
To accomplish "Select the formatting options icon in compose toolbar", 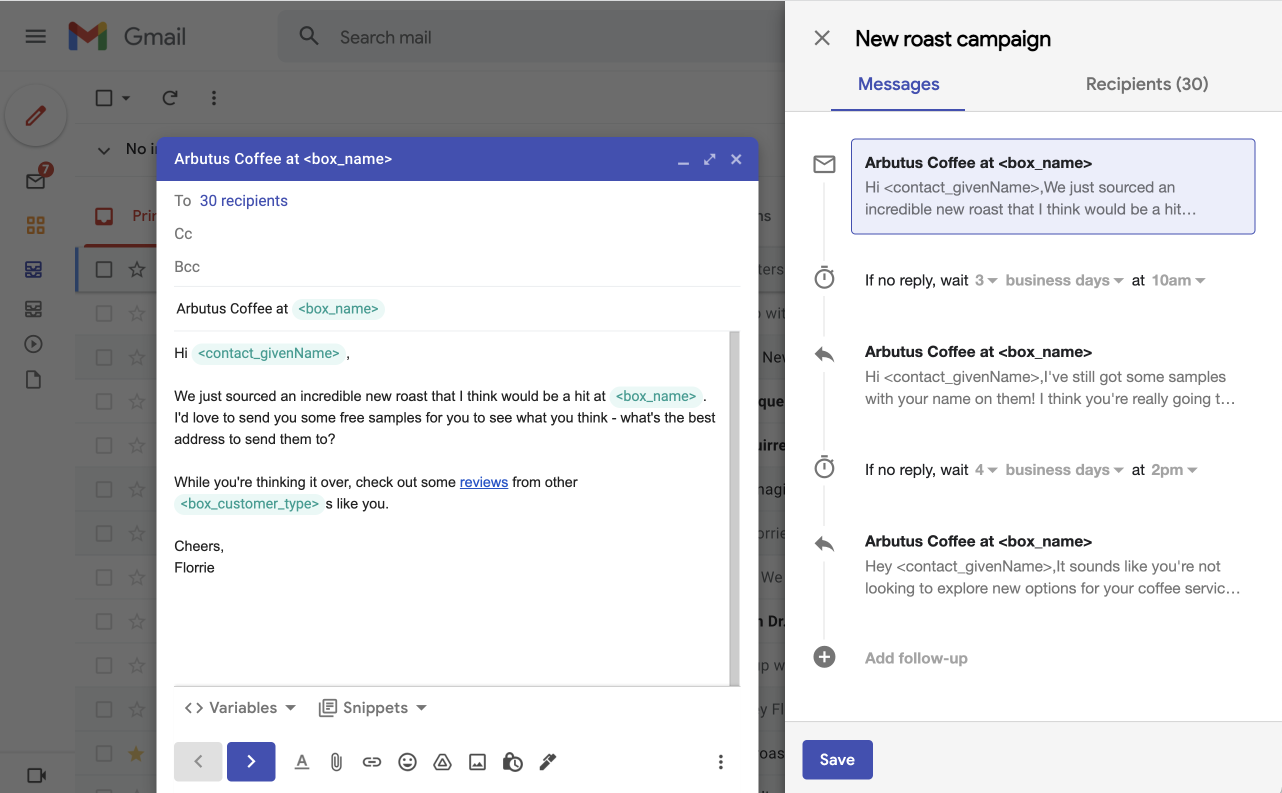I will pyautogui.click(x=301, y=761).
